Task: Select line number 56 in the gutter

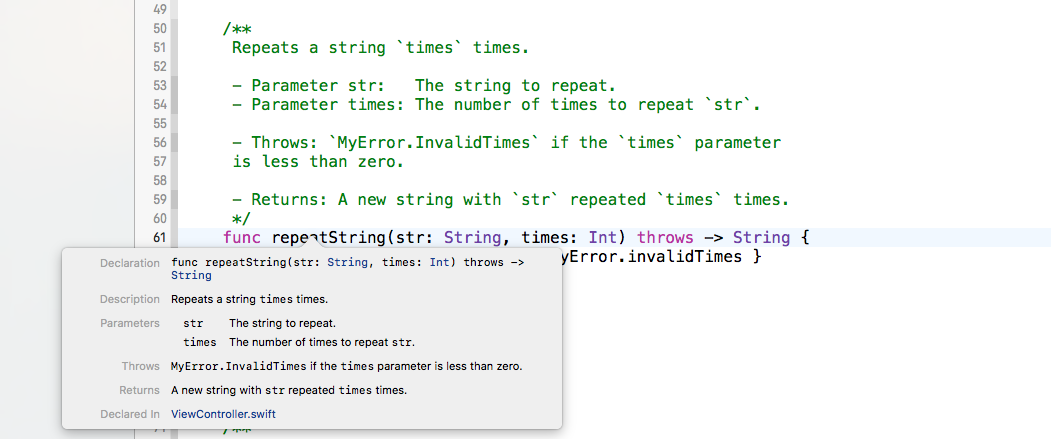Action: click(x=159, y=142)
